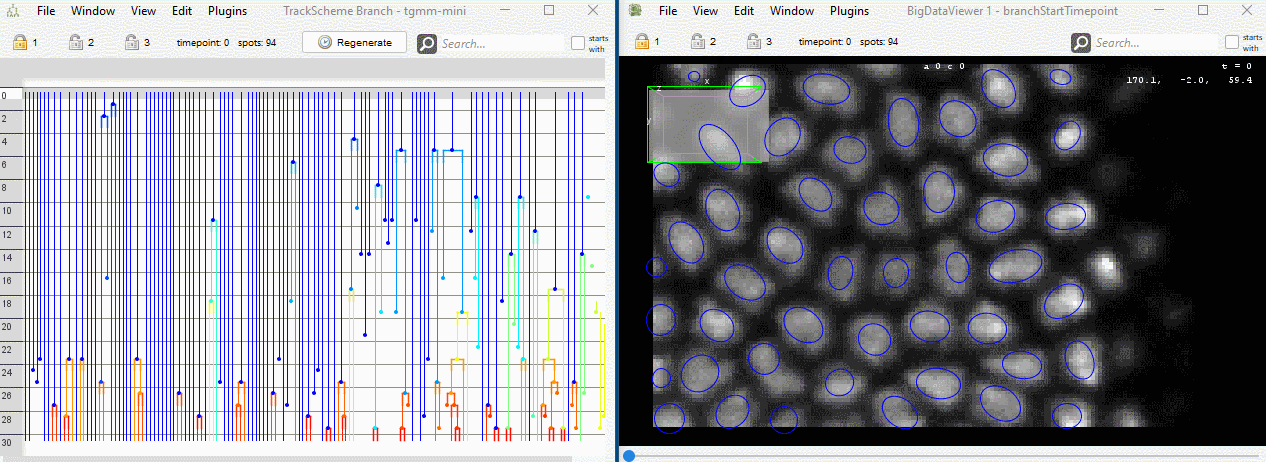Toggle lock 2 in TrackScheme Branch window
This screenshot has height=462, width=1266.
tap(75, 43)
